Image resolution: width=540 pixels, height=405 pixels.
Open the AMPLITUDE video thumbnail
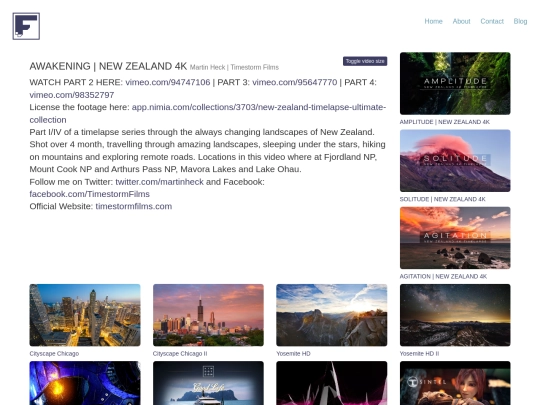455,83
